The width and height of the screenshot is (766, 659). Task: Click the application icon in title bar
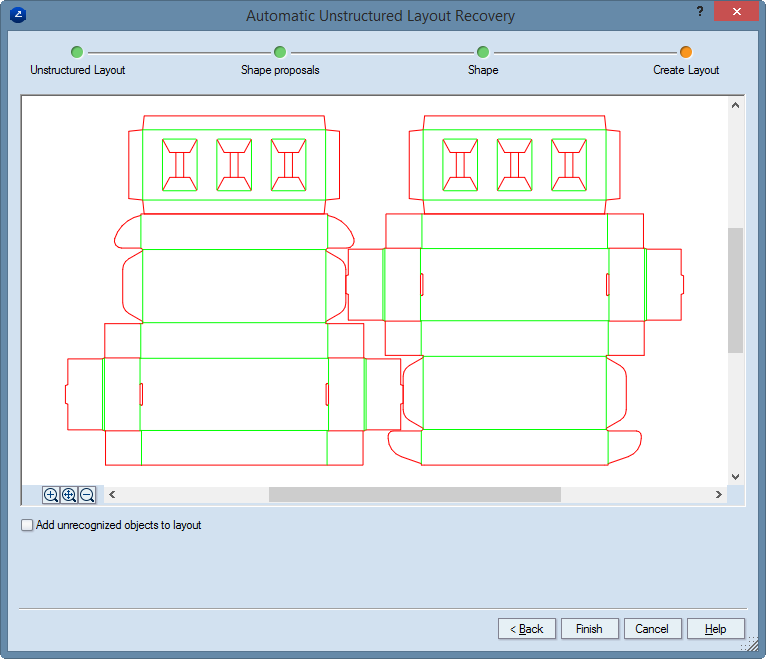pos(15,16)
